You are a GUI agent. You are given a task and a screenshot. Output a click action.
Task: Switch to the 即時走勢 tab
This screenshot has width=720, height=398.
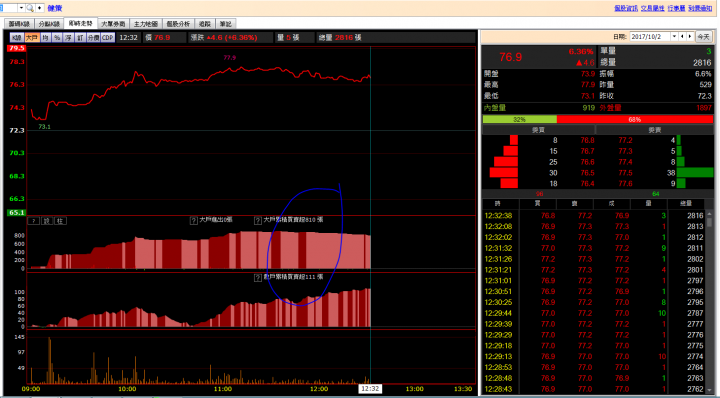pos(80,23)
